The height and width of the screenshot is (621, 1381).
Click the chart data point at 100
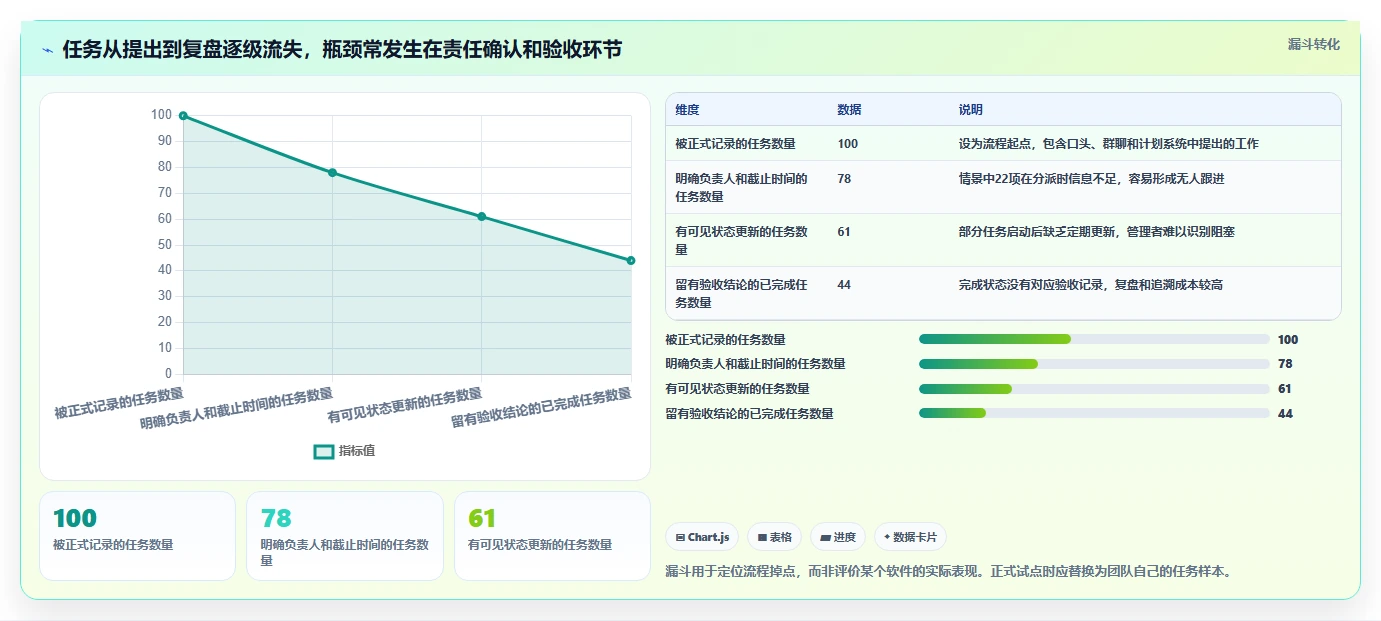point(183,116)
